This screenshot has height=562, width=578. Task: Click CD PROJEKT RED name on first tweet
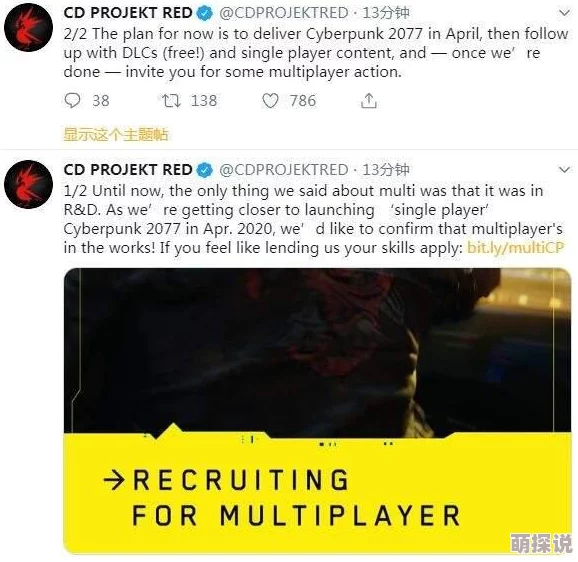click(x=128, y=13)
